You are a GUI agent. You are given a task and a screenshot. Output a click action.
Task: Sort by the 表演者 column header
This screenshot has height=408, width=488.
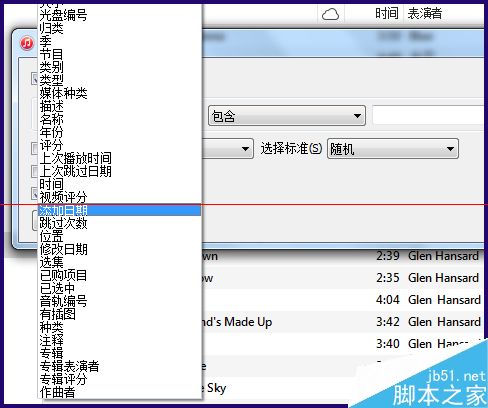point(425,14)
